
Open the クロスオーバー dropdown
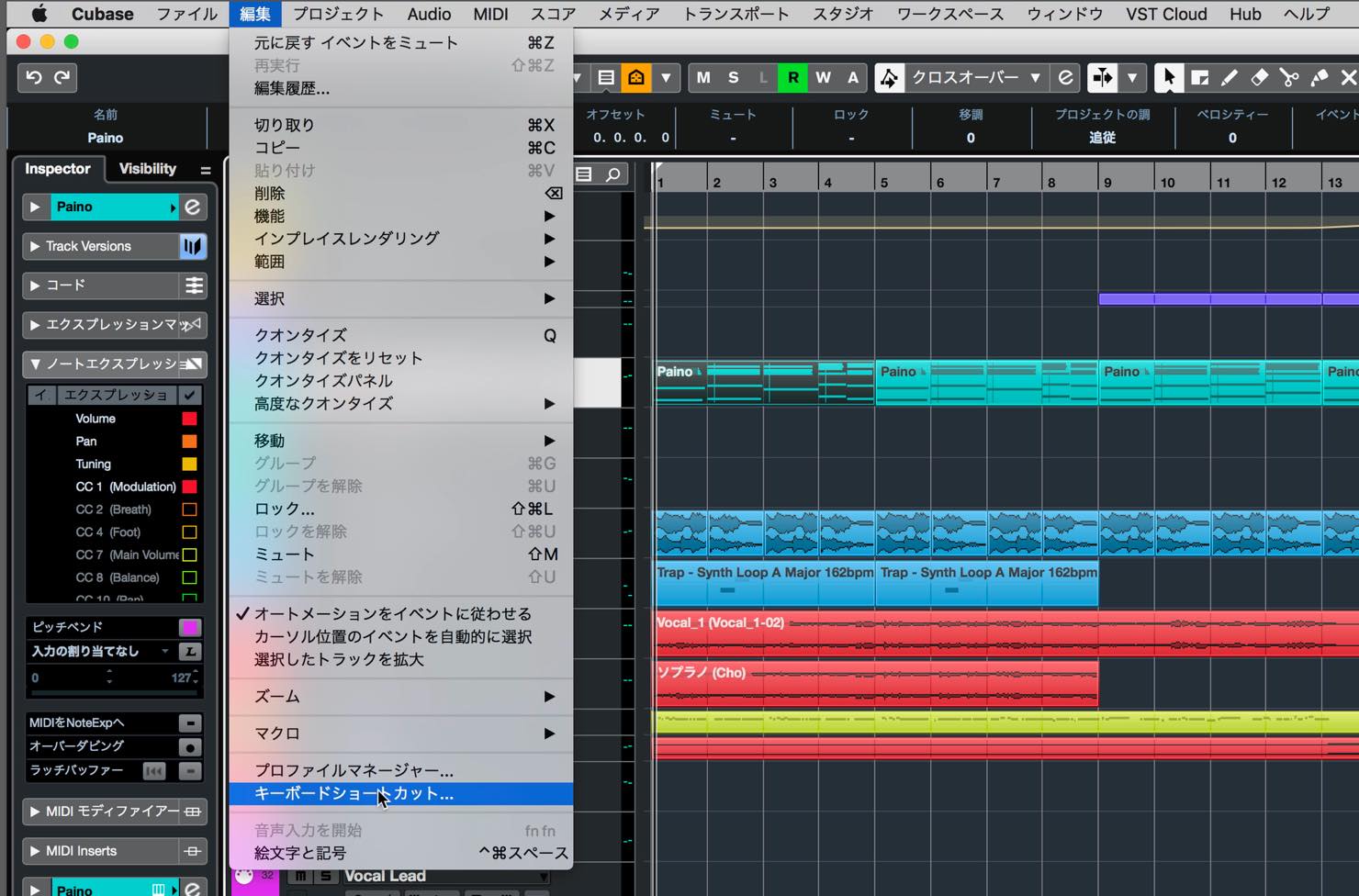(975, 78)
